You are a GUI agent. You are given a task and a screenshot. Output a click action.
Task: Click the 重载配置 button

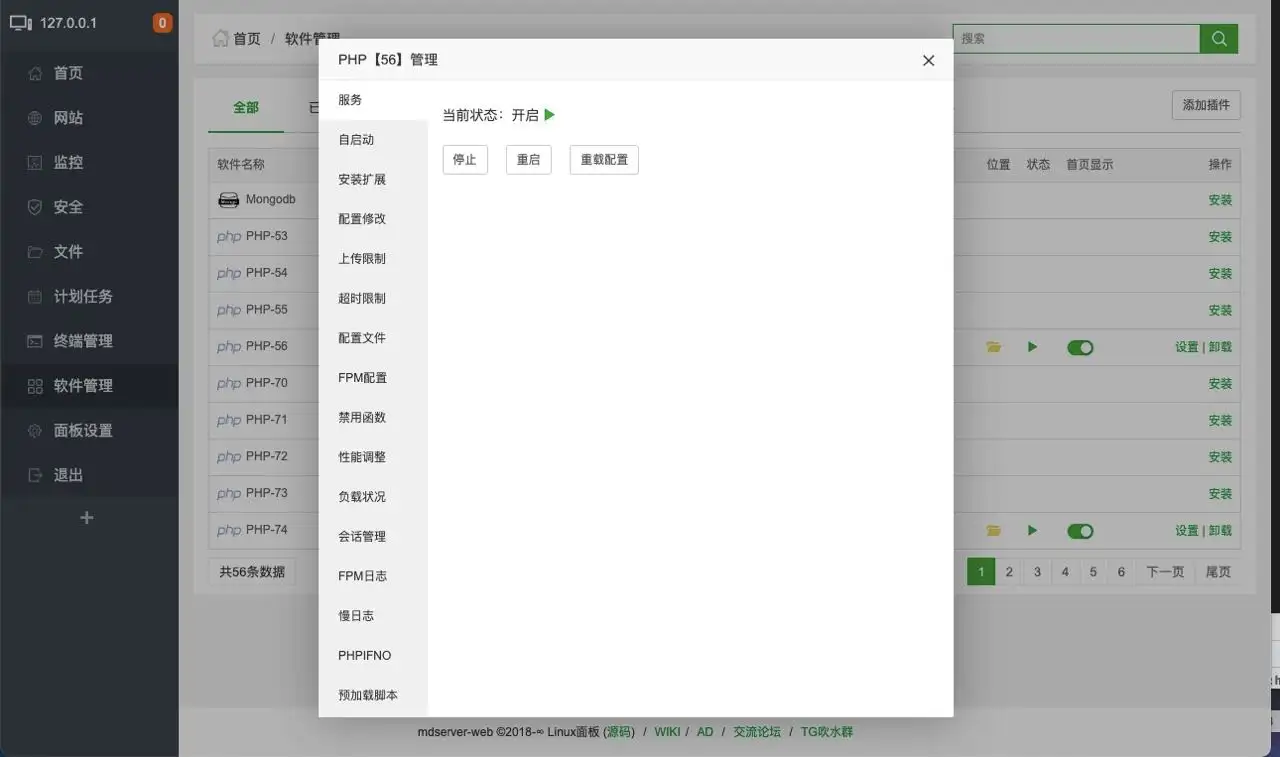coord(604,160)
